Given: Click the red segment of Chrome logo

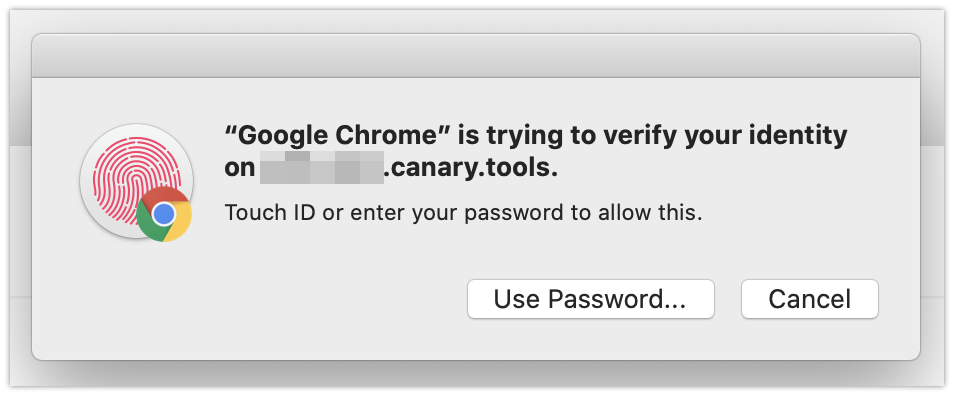Looking at the screenshot, I should point(164,195).
